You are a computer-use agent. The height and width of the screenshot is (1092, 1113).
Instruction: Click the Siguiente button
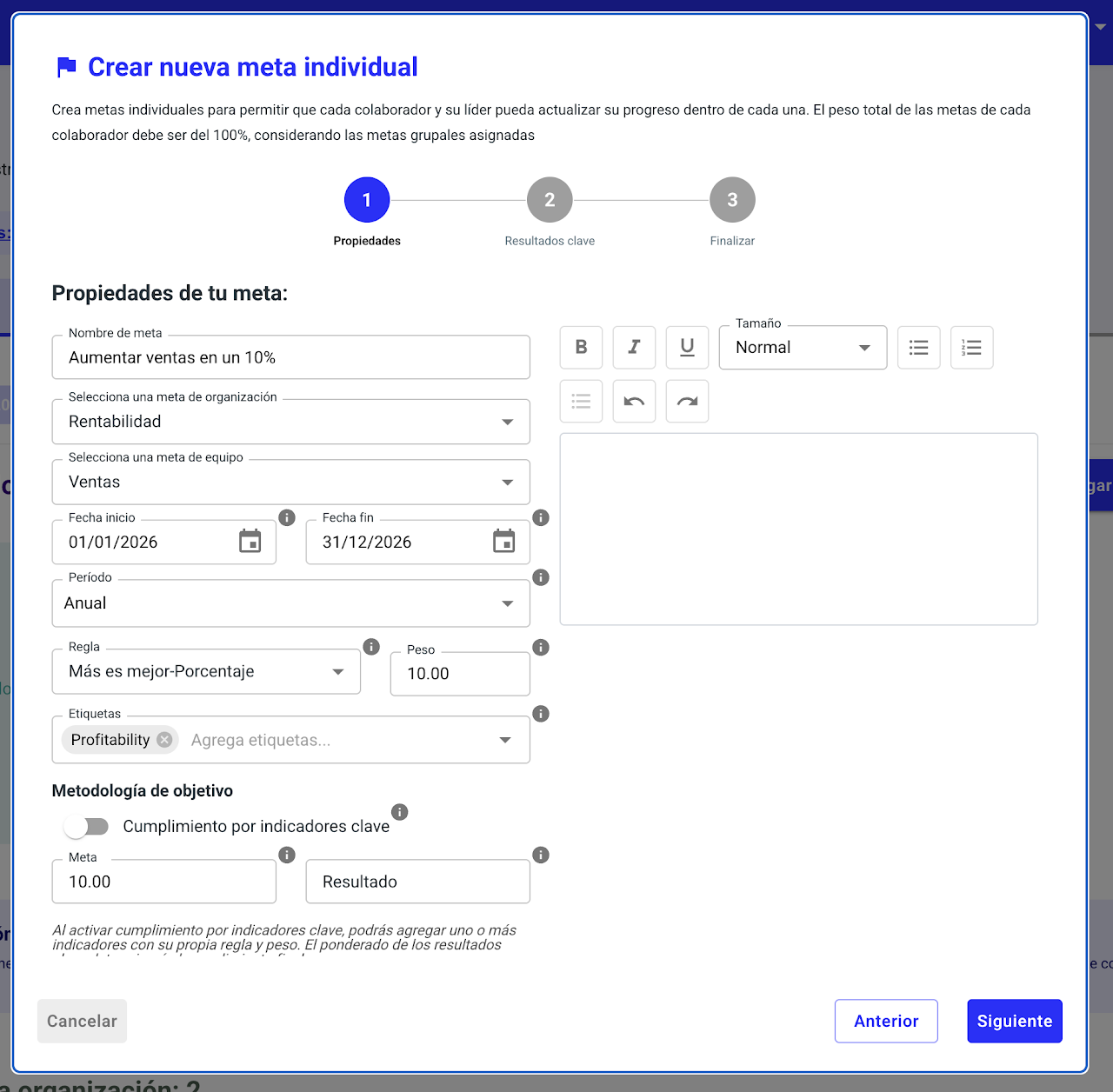1014,1022
